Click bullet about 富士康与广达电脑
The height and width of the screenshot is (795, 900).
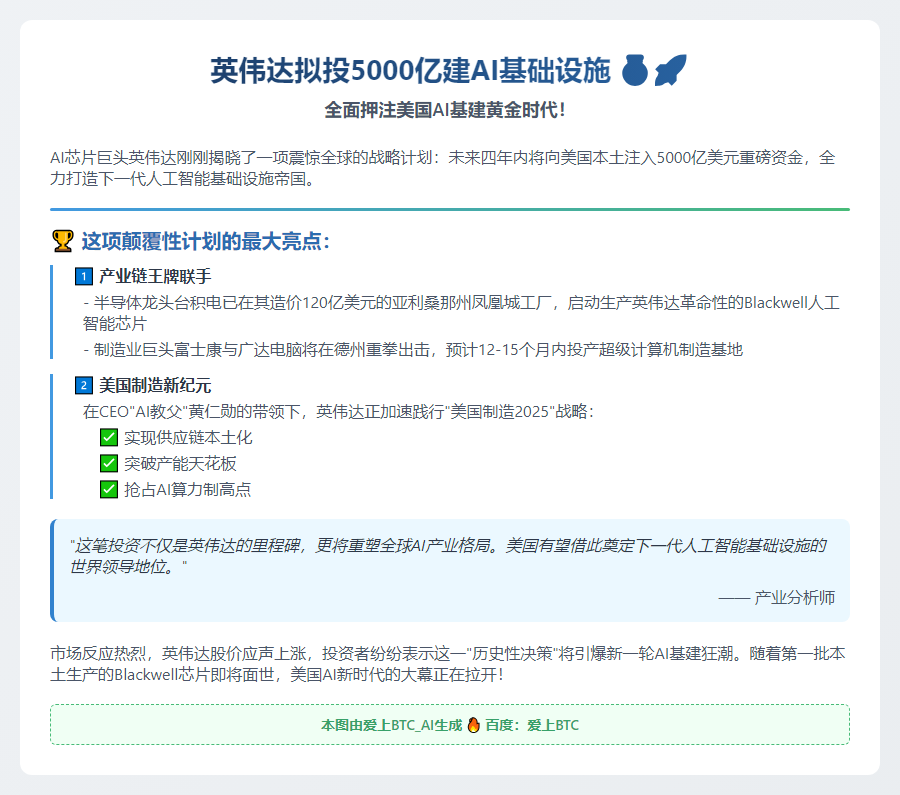point(413,350)
